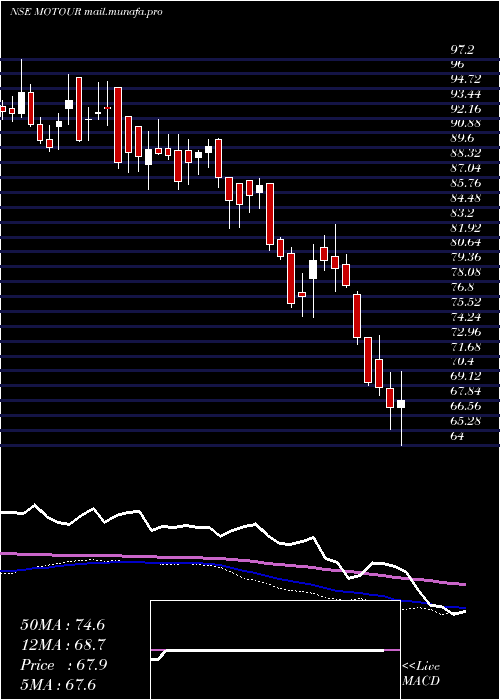500x700 pixels.
Task: Click the 90.88 price axis label
Action: [466, 123]
